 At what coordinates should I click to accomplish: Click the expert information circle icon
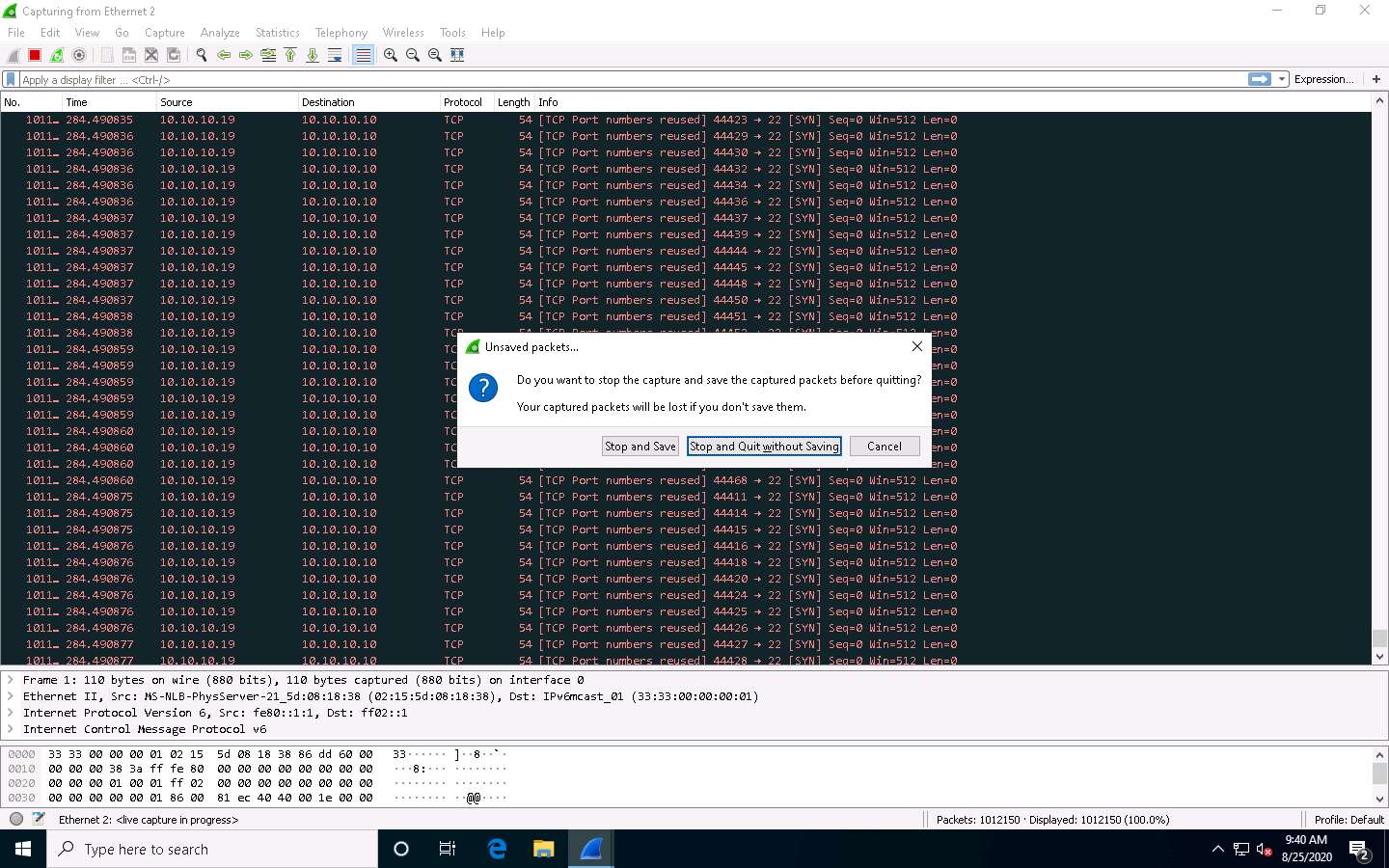[16, 819]
